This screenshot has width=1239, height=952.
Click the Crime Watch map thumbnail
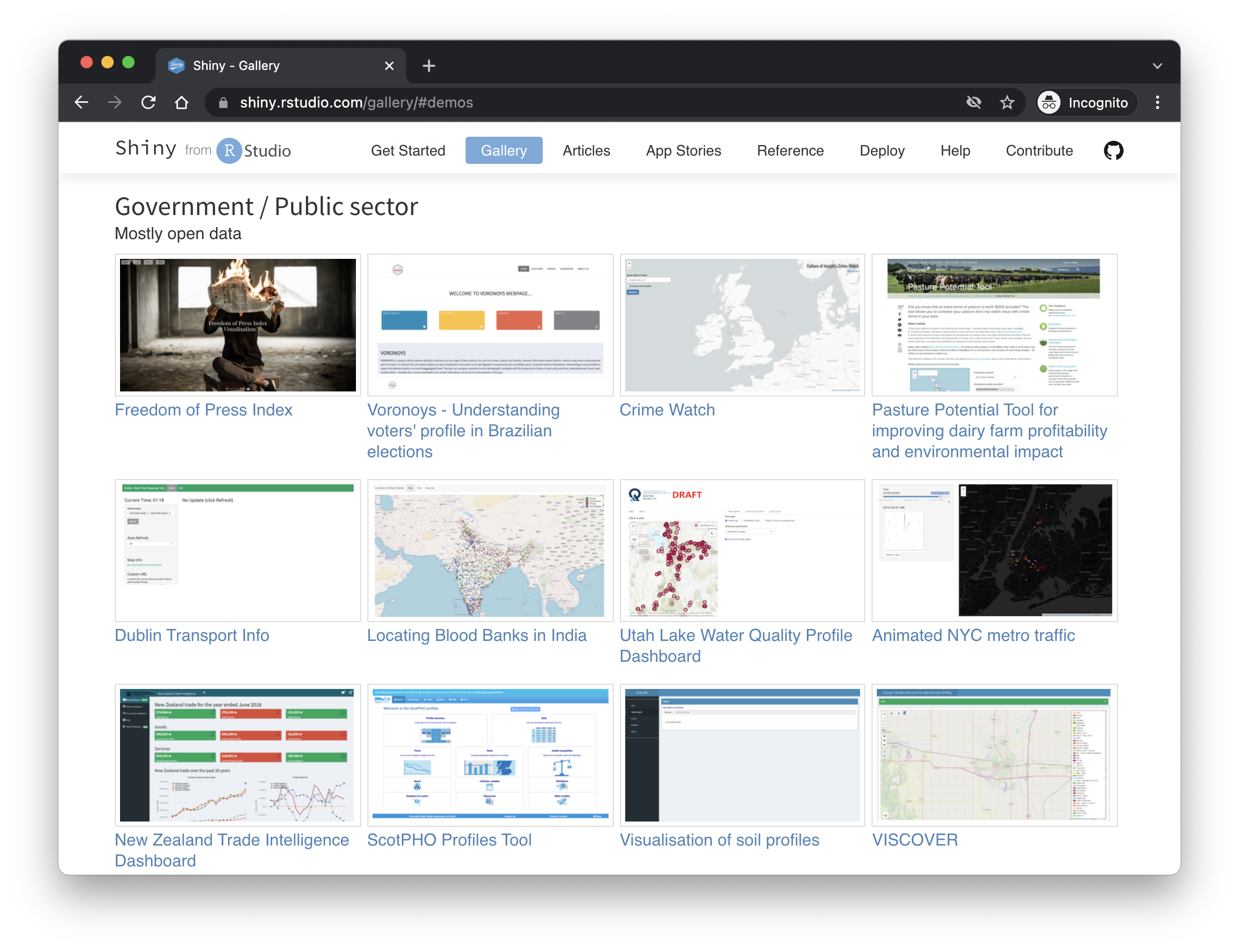(742, 325)
